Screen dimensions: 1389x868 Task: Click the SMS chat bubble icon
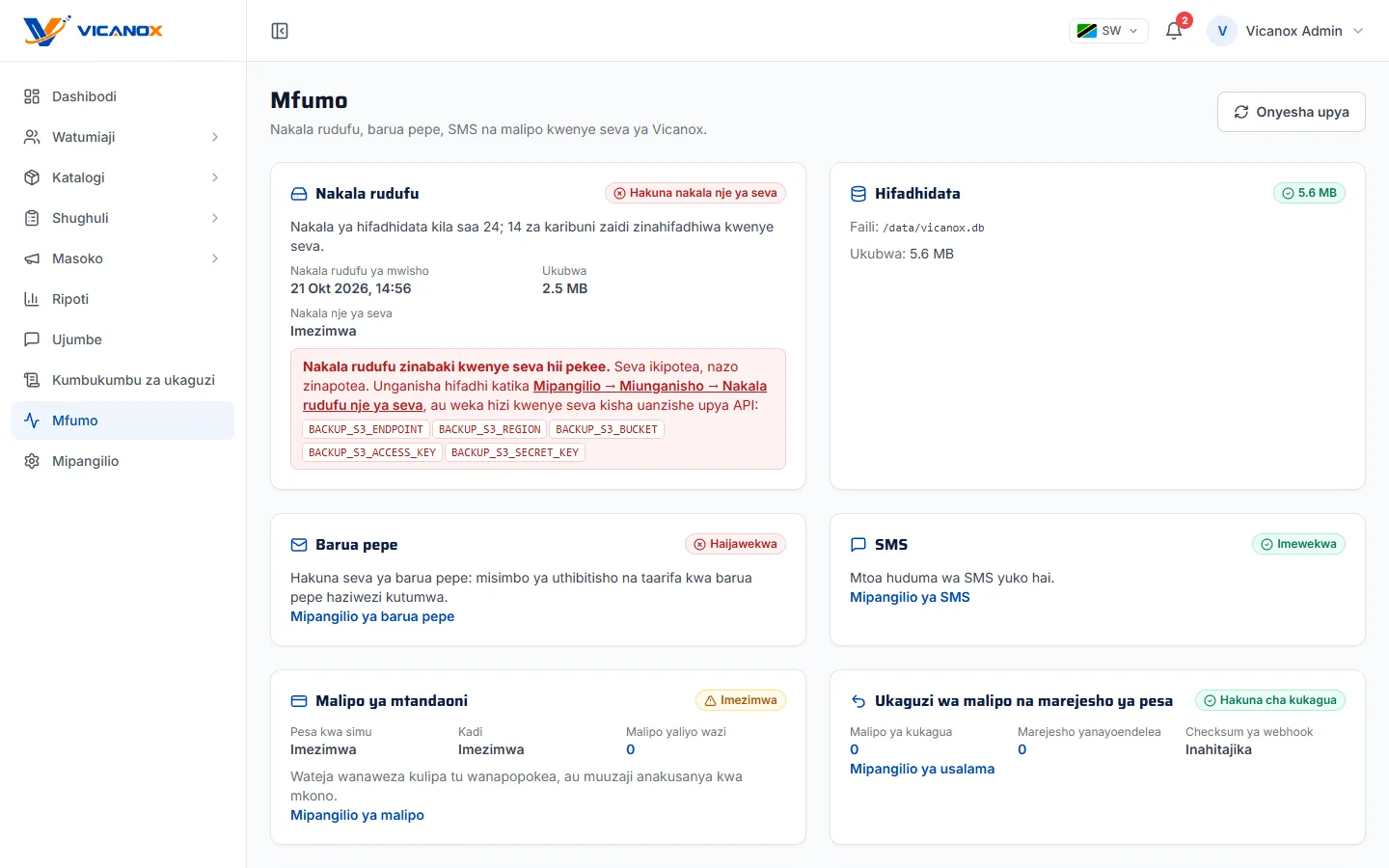click(x=858, y=545)
